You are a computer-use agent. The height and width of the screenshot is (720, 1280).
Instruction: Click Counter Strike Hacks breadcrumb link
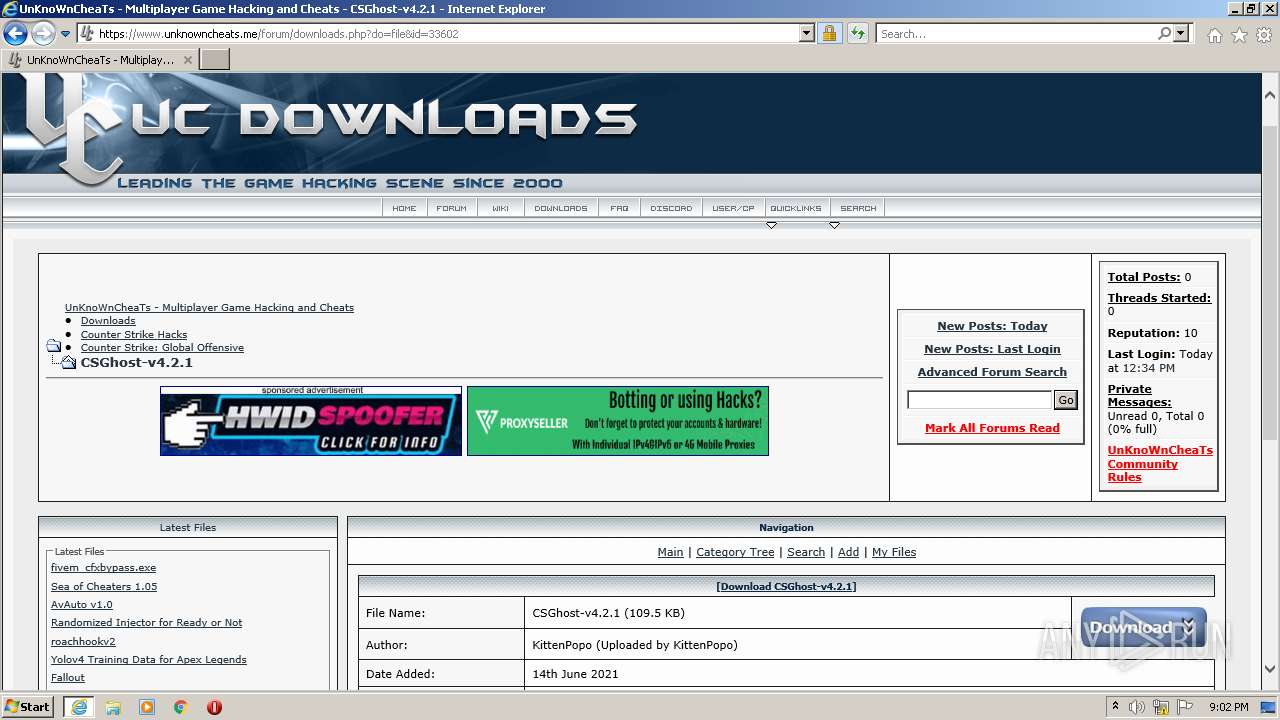[134, 335]
